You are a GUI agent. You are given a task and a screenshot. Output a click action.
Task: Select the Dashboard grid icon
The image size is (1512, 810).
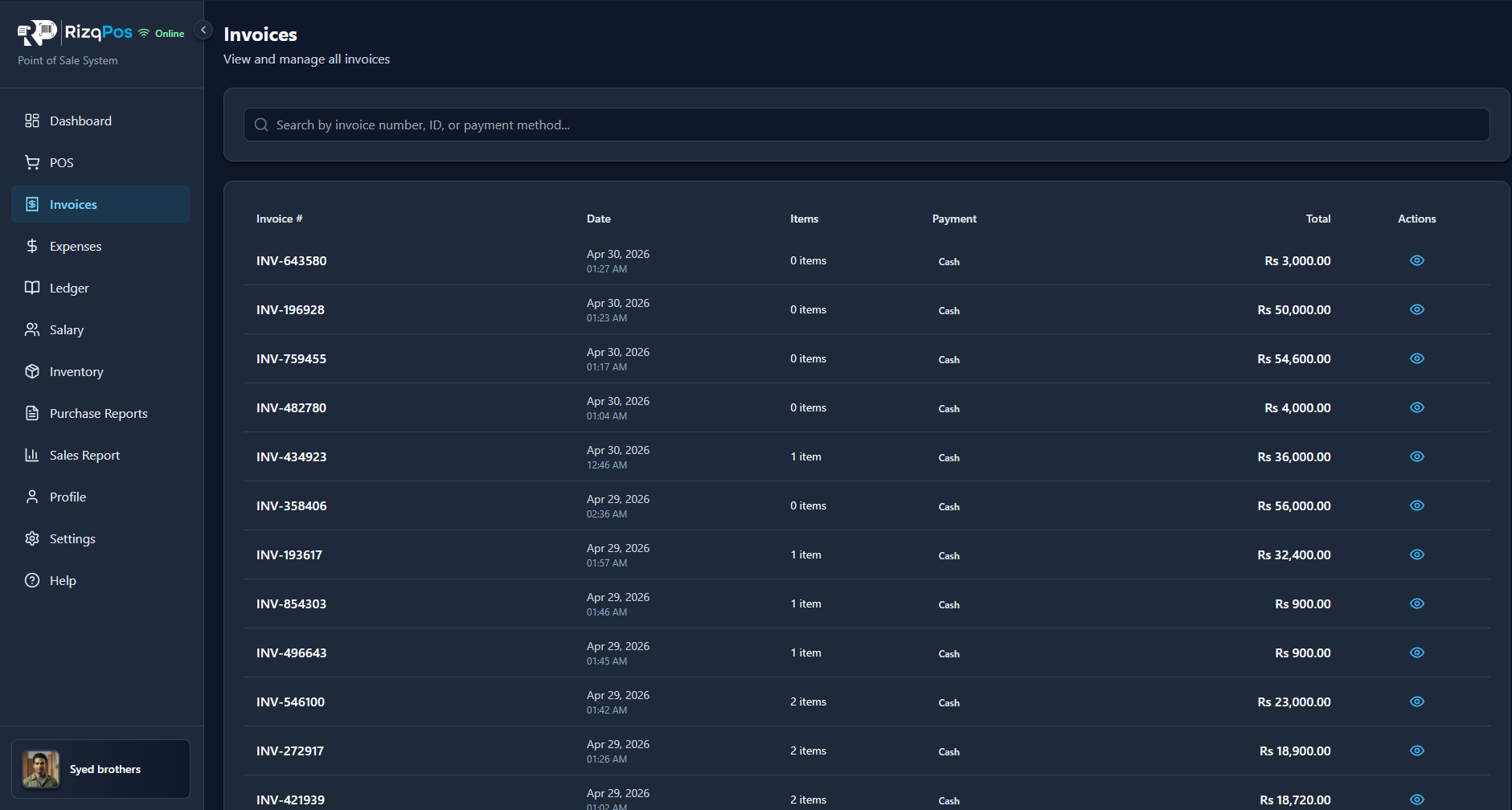[32, 121]
